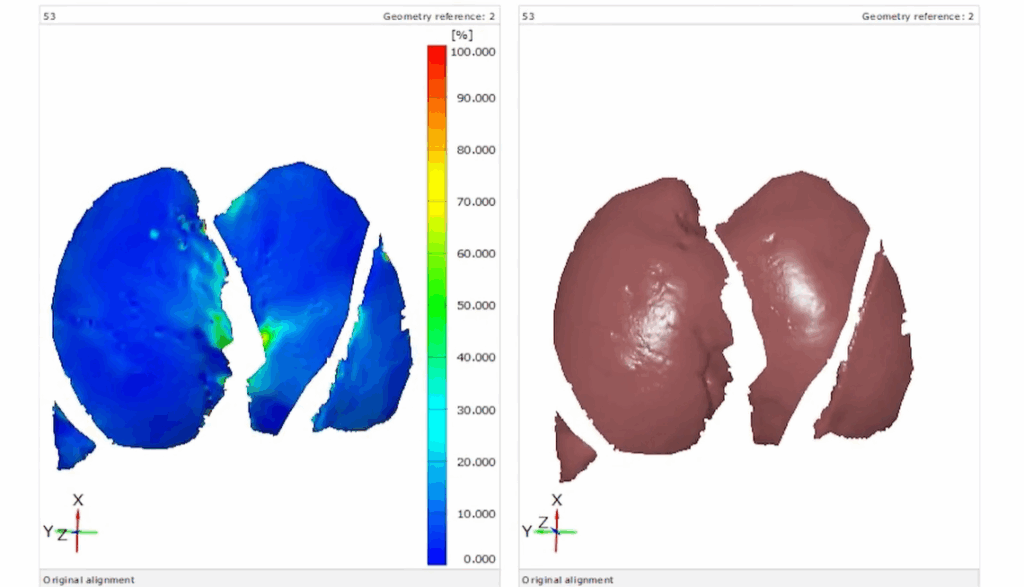Click the 100.000 legend maximum value
Image resolution: width=1024 pixels, height=587 pixels.
pyautogui.click(x=473, y=52)
